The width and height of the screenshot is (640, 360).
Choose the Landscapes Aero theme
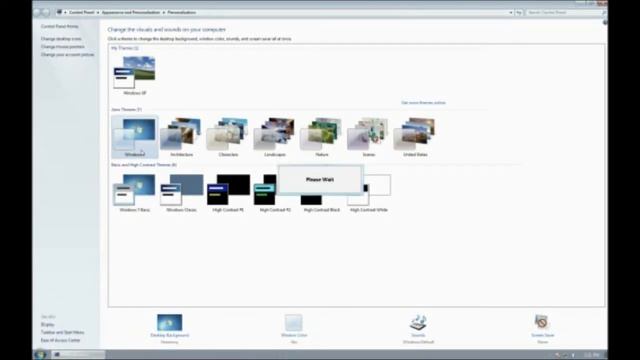tap(275, 137)
